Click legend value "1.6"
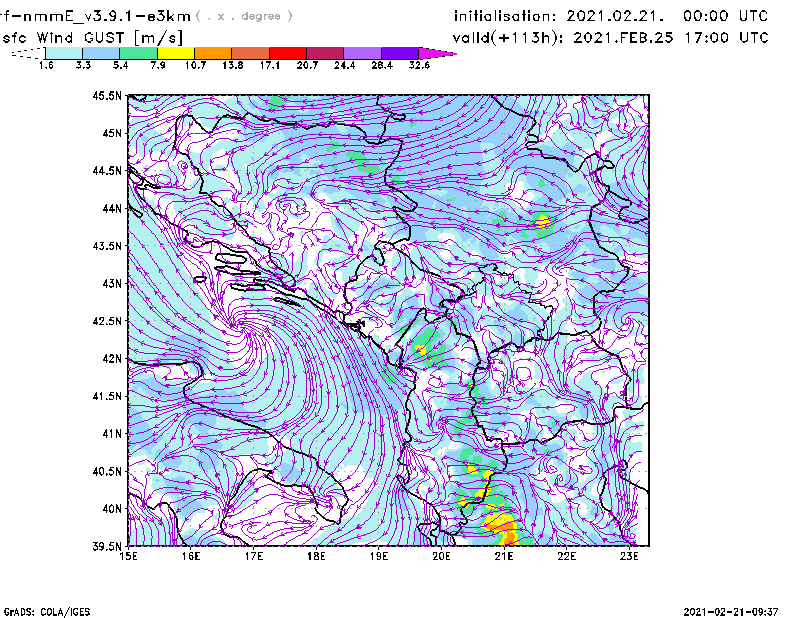The height and width of the screenshot is (618, 800). (46, 65)
